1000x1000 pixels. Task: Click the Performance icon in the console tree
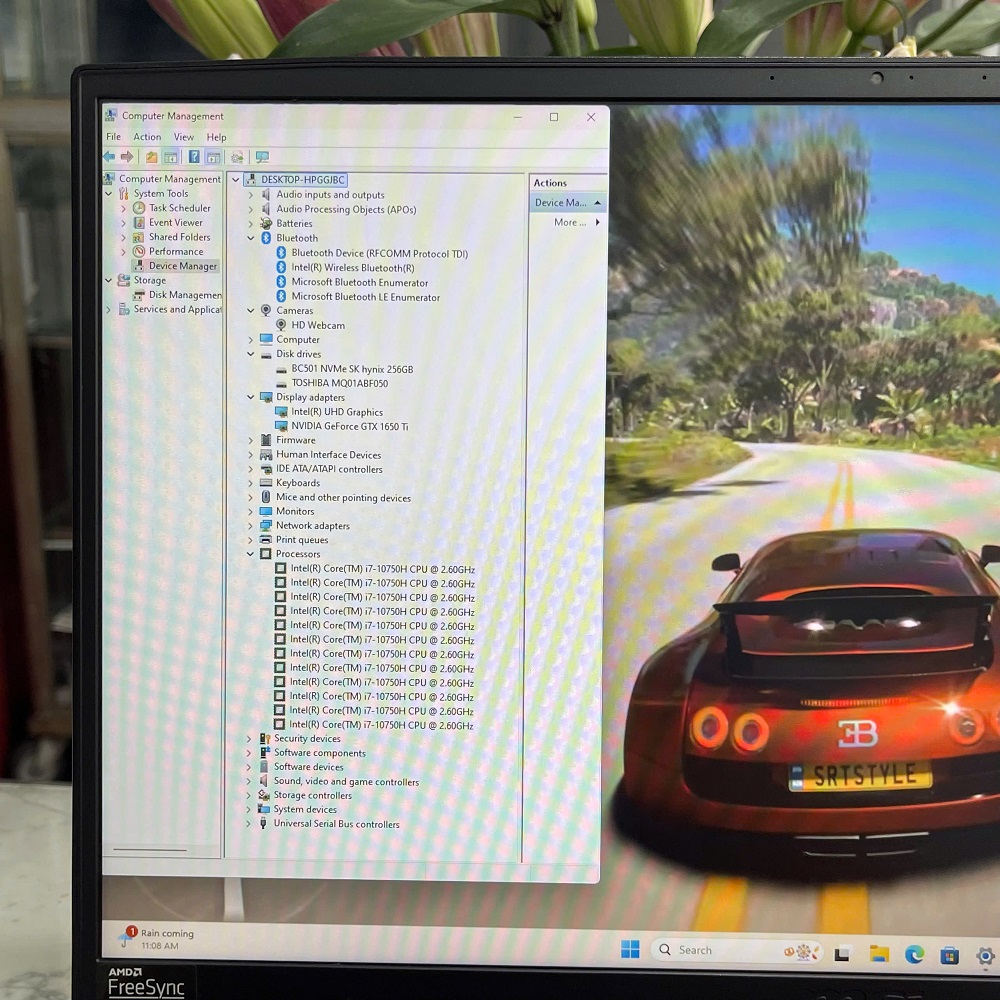(x=138, y=251)
